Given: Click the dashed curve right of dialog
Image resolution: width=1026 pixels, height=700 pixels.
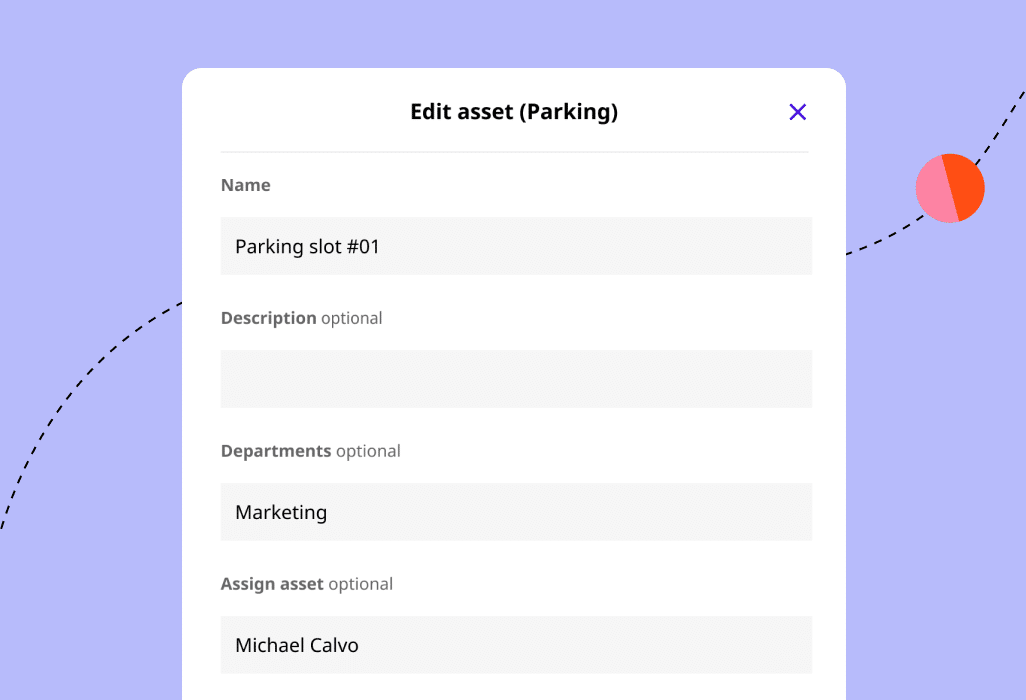Looking at the screenshot, I should (x=880, y=242).
